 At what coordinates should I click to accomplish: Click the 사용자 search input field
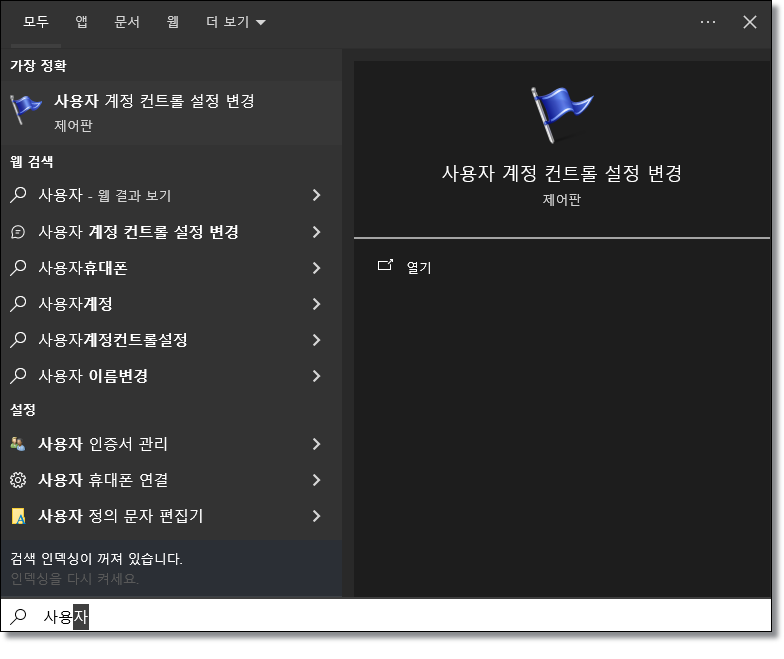point(386,616)
